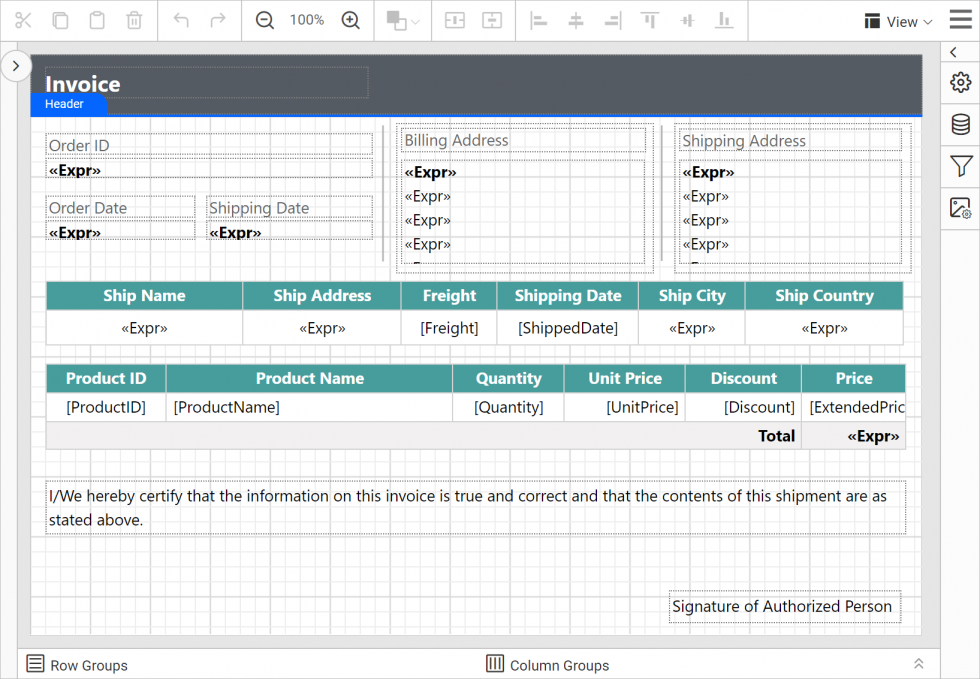Select the [Quantity] data cell

point(508,407)
